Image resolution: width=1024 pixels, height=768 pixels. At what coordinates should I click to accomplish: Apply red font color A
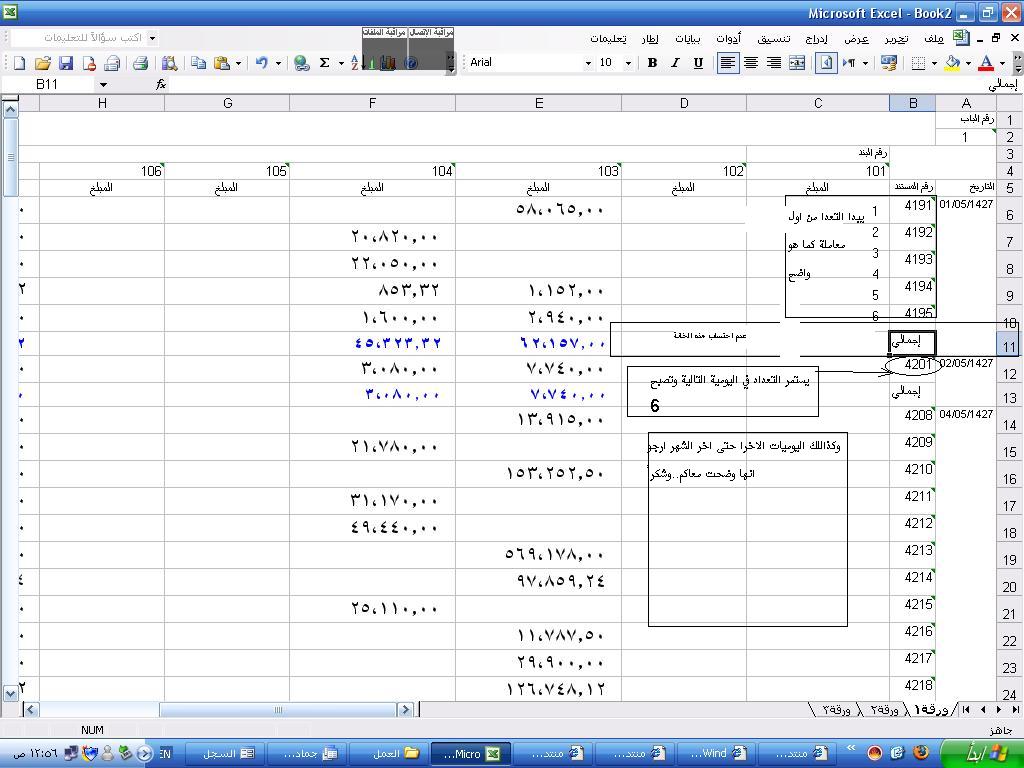click(987, 63)
